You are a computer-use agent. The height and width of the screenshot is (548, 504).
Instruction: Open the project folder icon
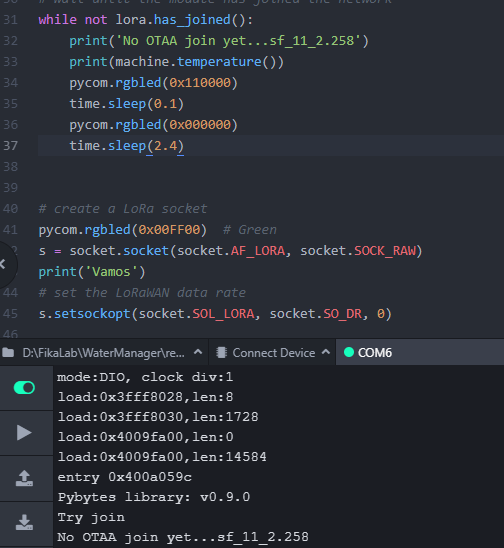tap(8, 353)
